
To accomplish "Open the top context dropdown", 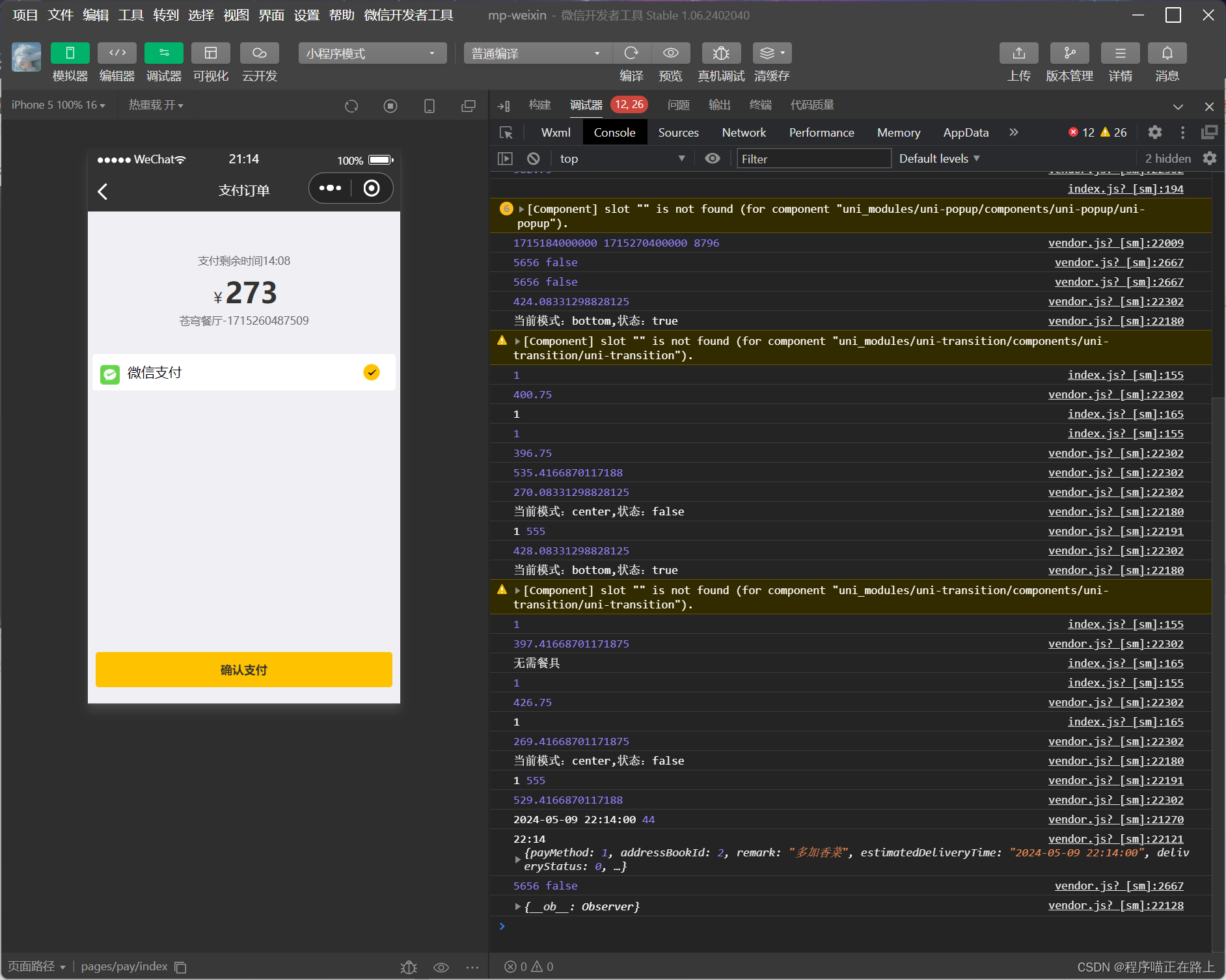I will pos(622,158).
